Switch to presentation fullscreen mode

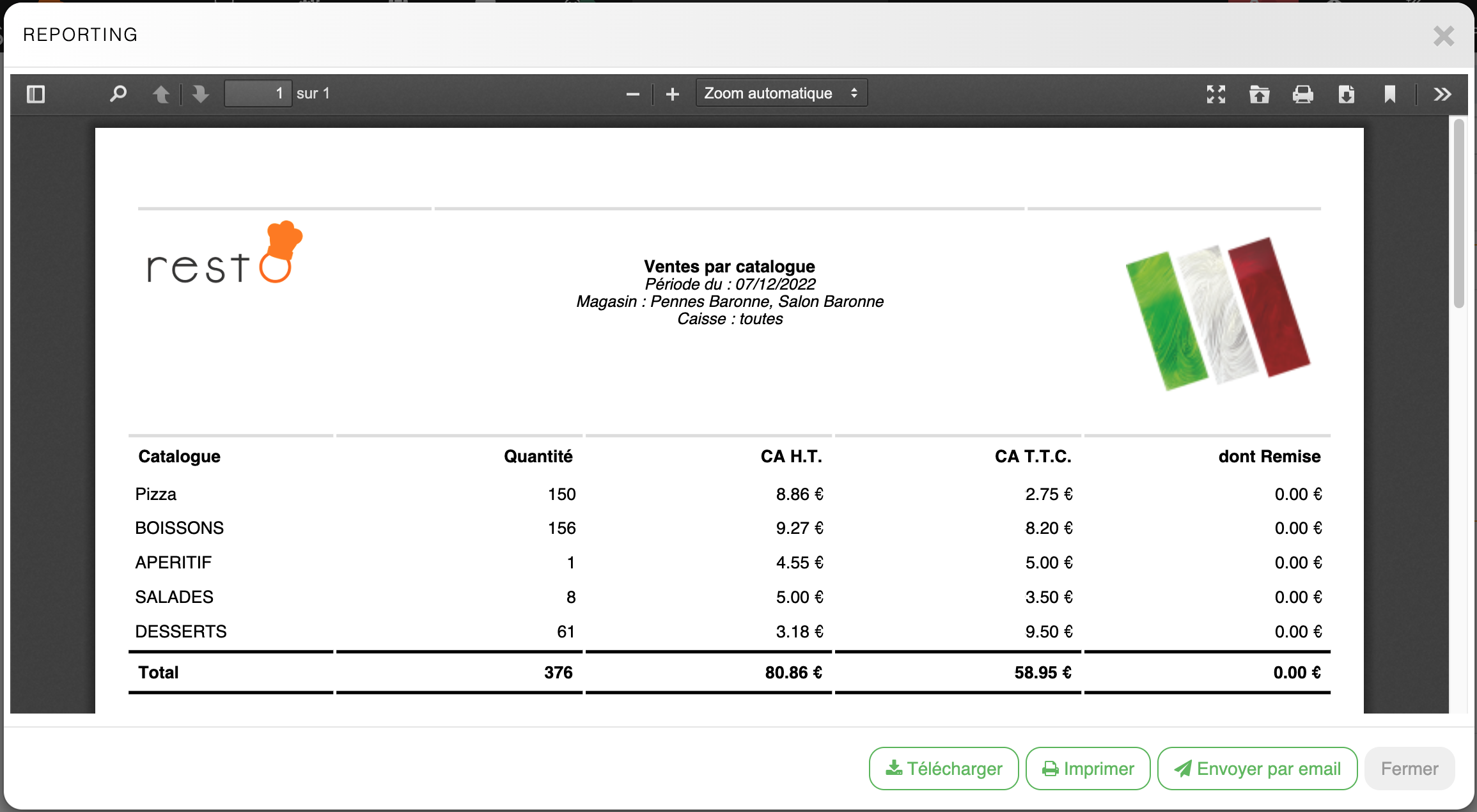coord(1215,94)
